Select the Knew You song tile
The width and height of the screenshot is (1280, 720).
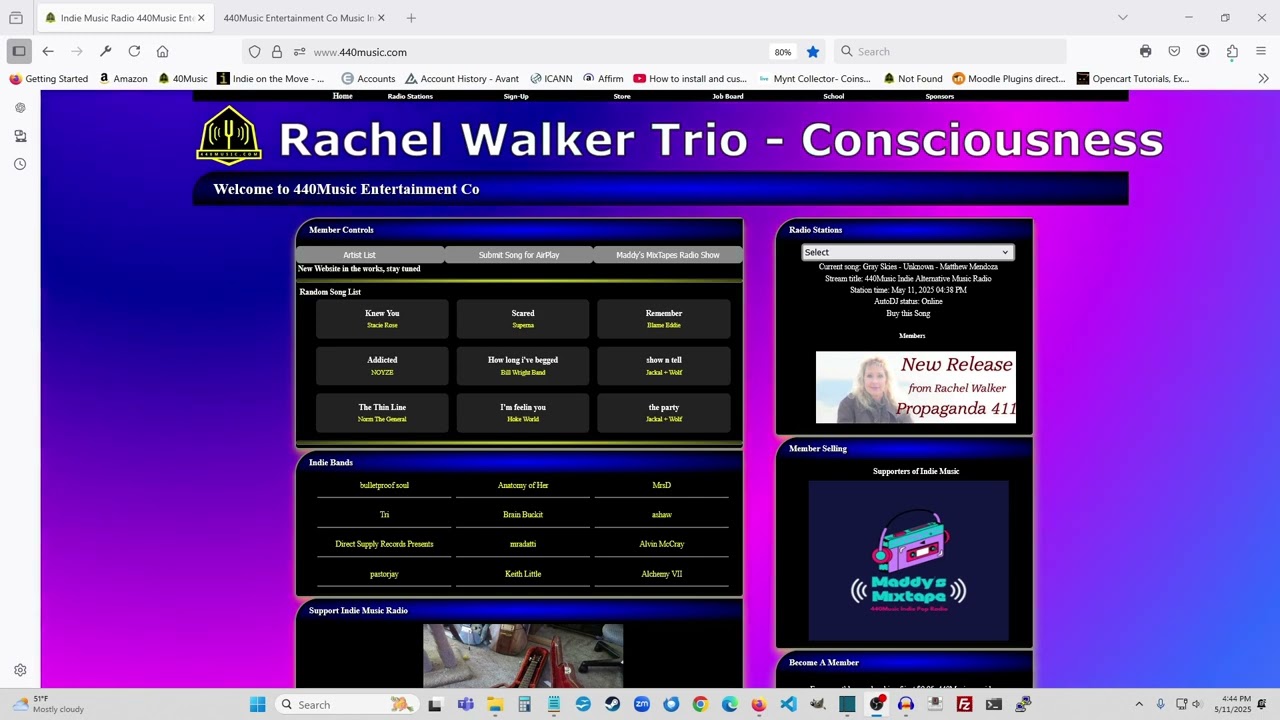(x=382, y=318)
